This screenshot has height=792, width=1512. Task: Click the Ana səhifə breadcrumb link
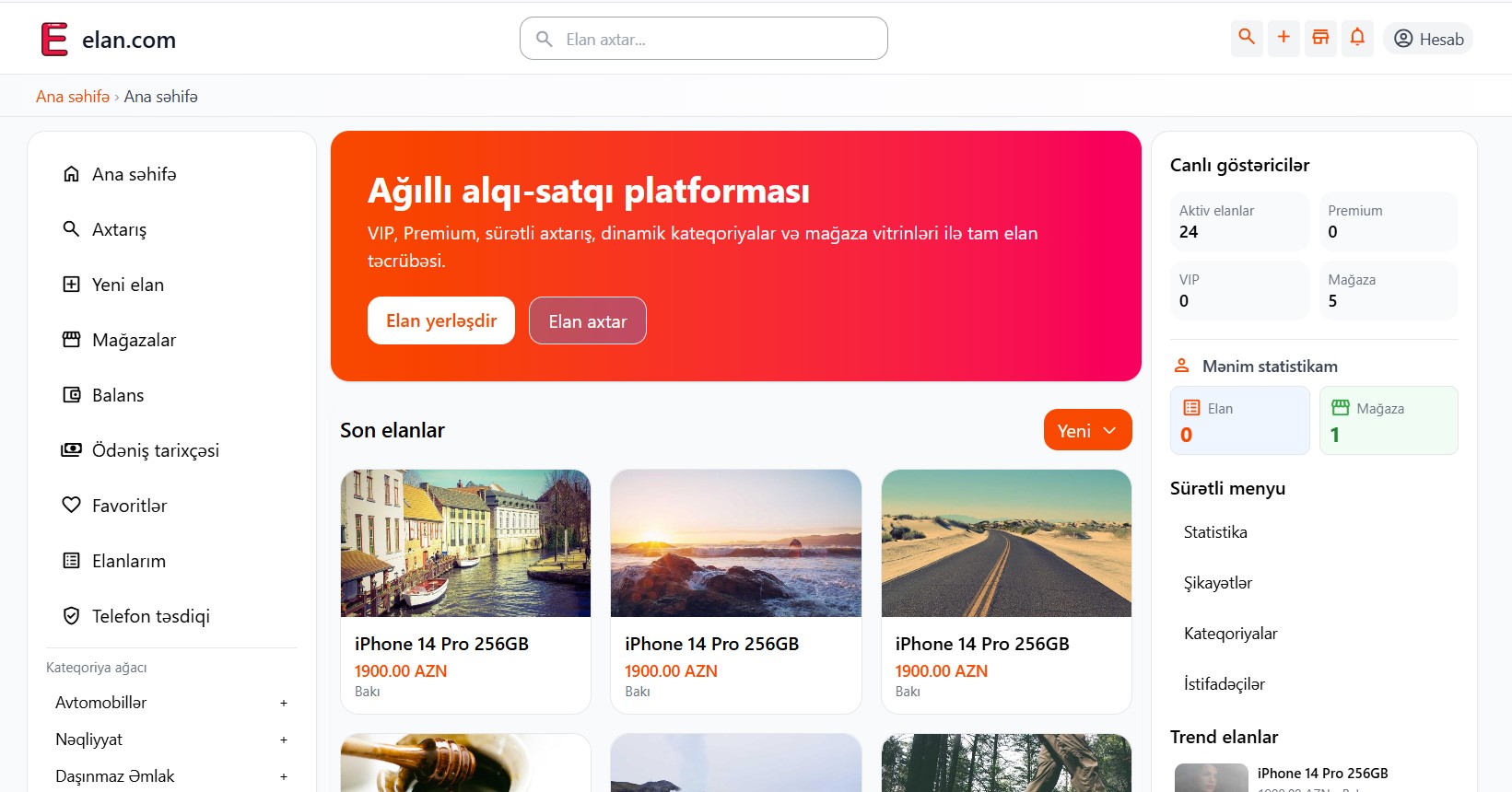pos(73,97)
